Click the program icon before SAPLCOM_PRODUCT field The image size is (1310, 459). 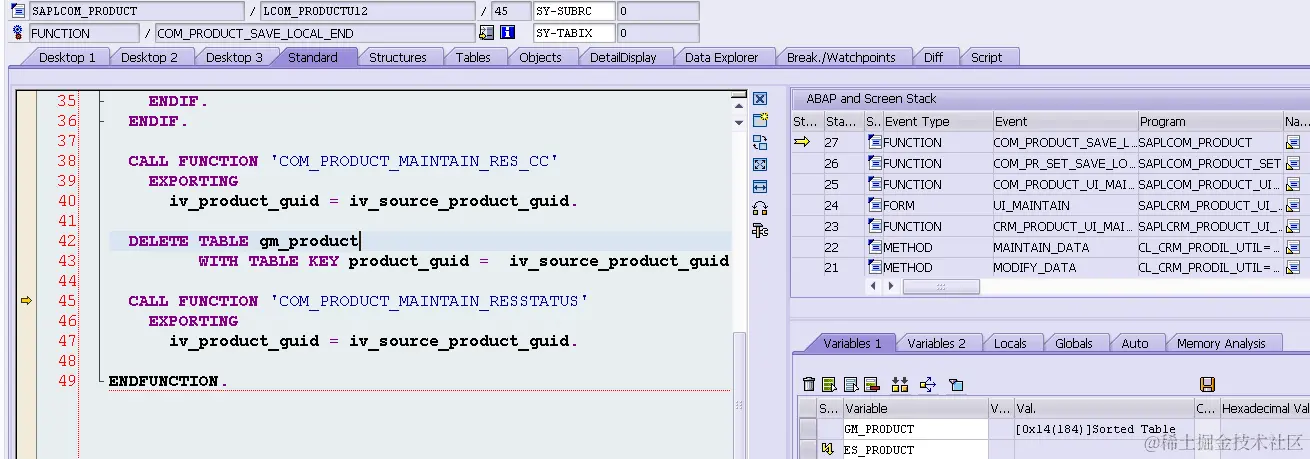click(17, 12)
